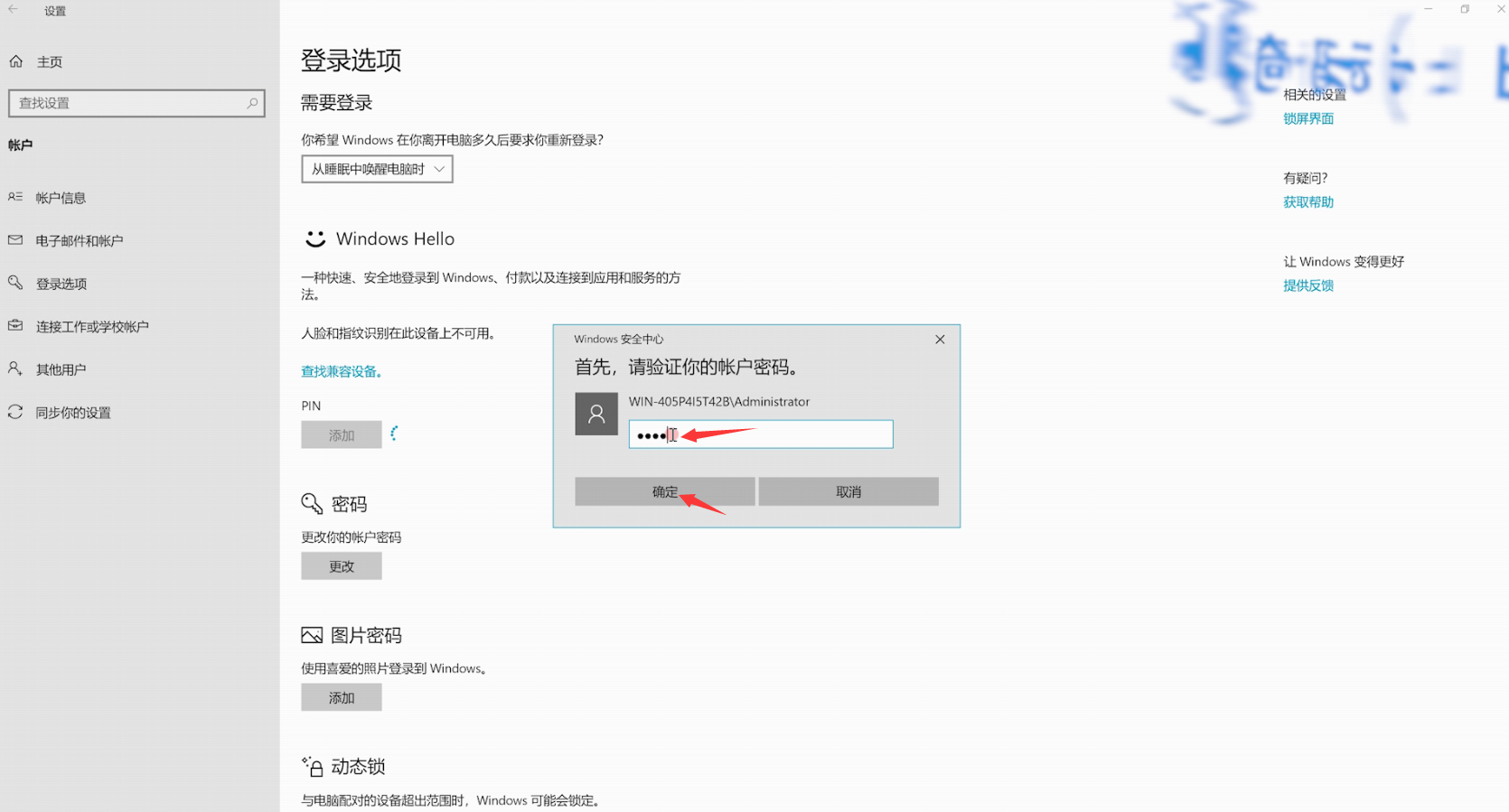The width and height of the screenshot is (1509, 812).
Task: Click 添加 button under PIN
Action: (342, 434)
